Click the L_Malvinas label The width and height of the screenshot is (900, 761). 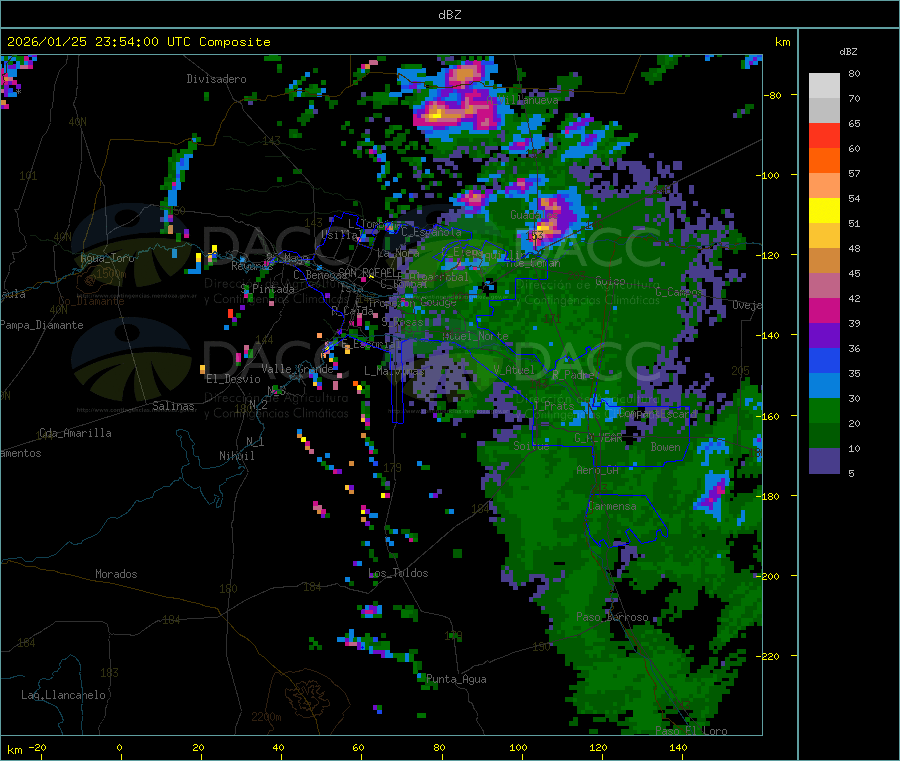click(x=394, y=371)
